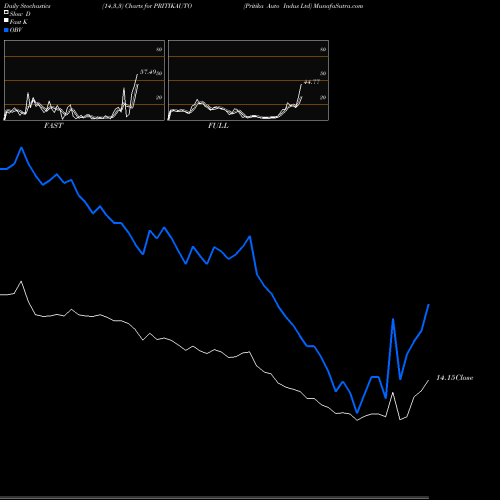Image resolution: width=500 pixels, height=500 pixels.
Task: Click the 44.77 value in FULL chart
Action: click(x=312, y=82)
